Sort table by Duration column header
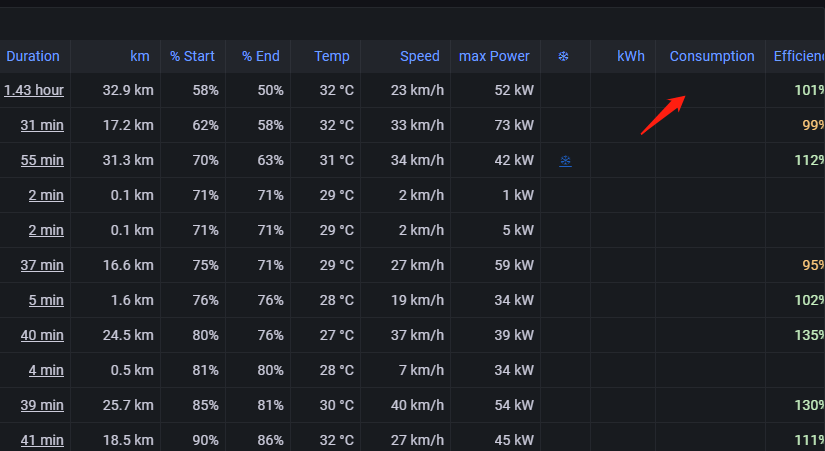 33,56
